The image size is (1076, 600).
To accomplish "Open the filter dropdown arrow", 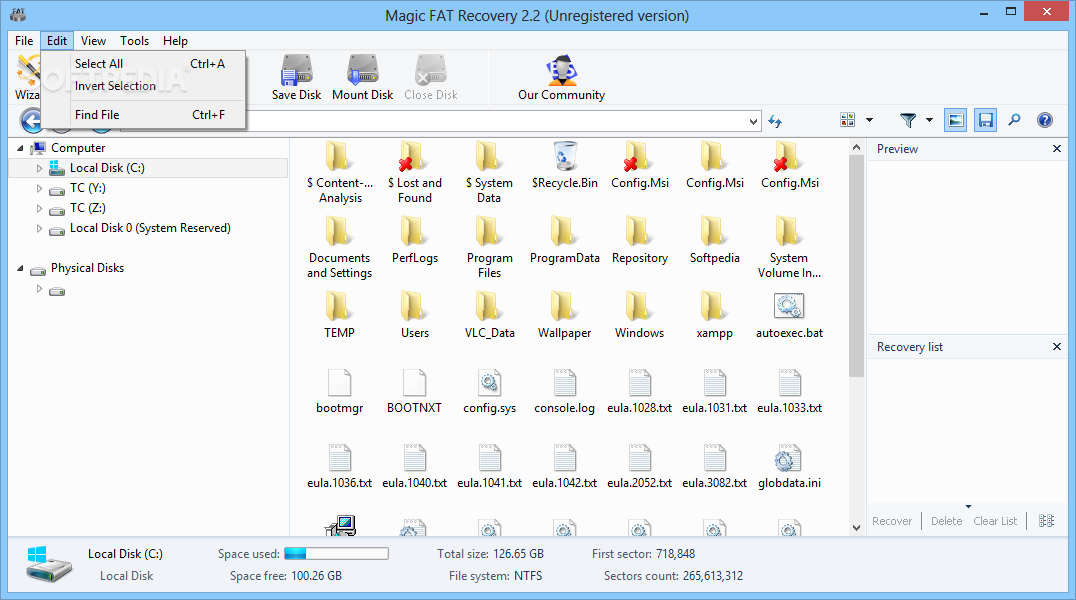I will (929, 120).
